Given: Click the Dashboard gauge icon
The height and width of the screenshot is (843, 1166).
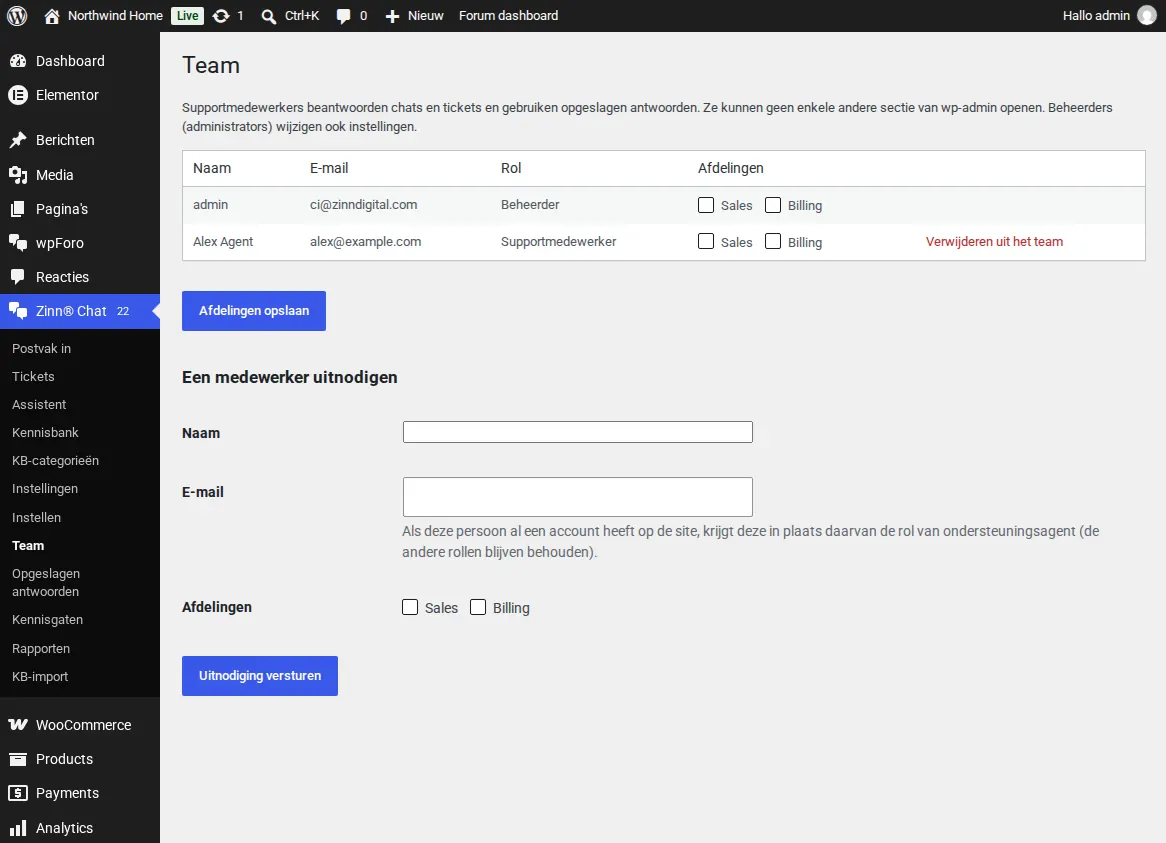Looking at the screenshot, I should 18,61.
